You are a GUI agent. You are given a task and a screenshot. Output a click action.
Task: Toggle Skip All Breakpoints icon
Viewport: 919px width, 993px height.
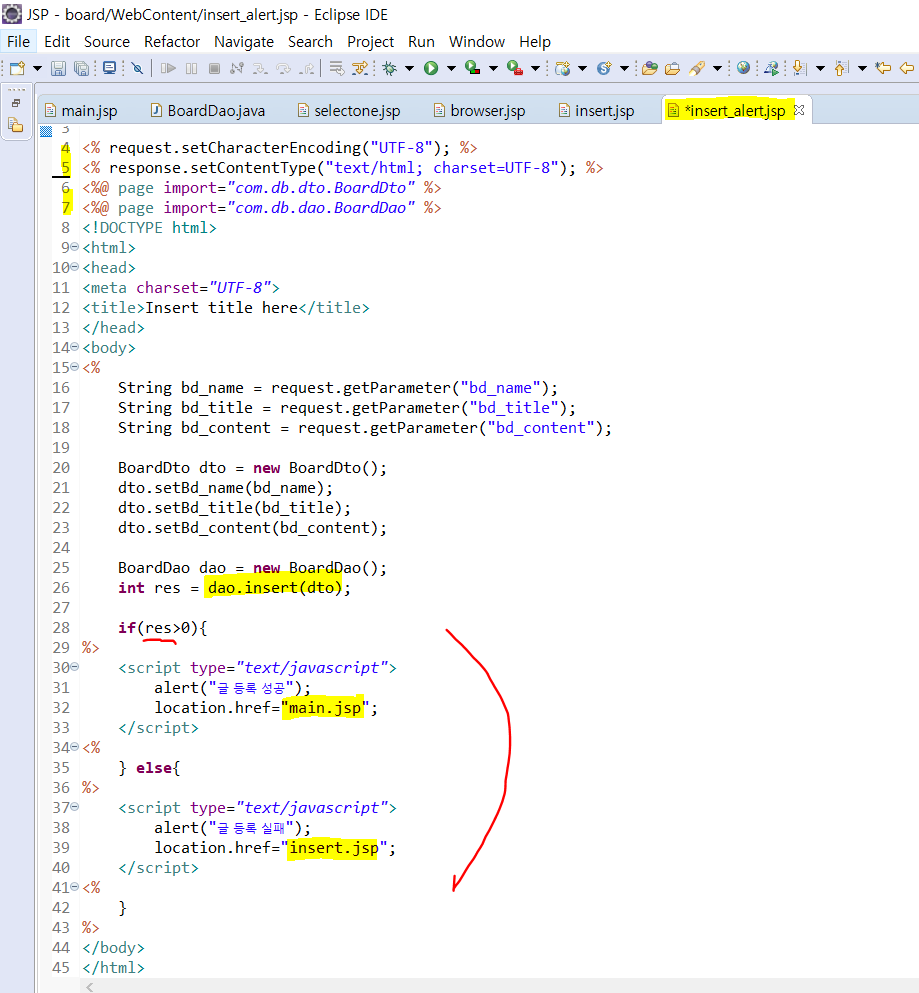(137, 68)
